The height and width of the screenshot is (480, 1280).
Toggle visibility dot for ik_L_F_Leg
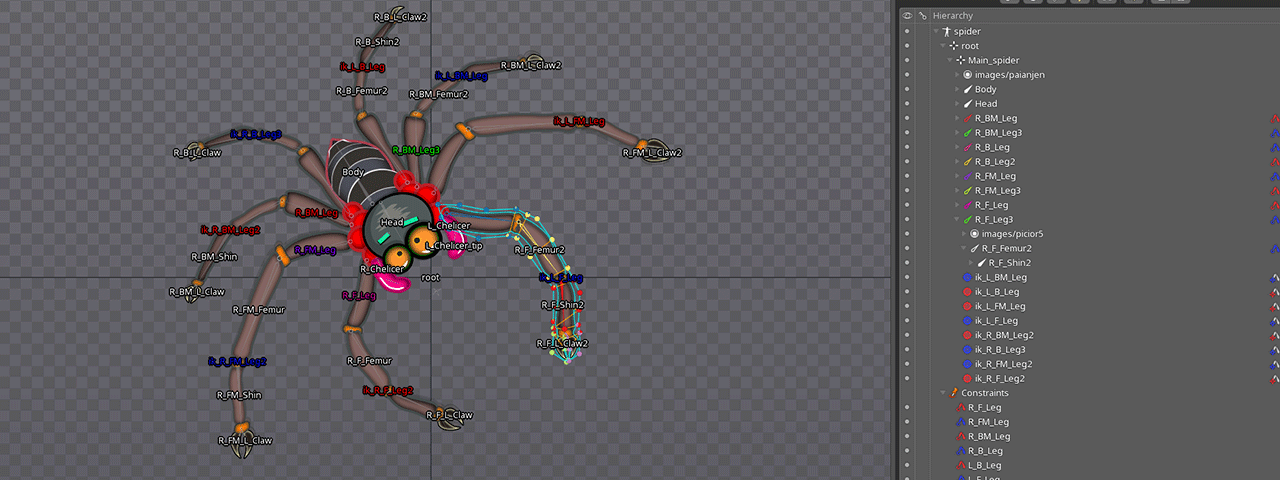[x=907, y=321]
